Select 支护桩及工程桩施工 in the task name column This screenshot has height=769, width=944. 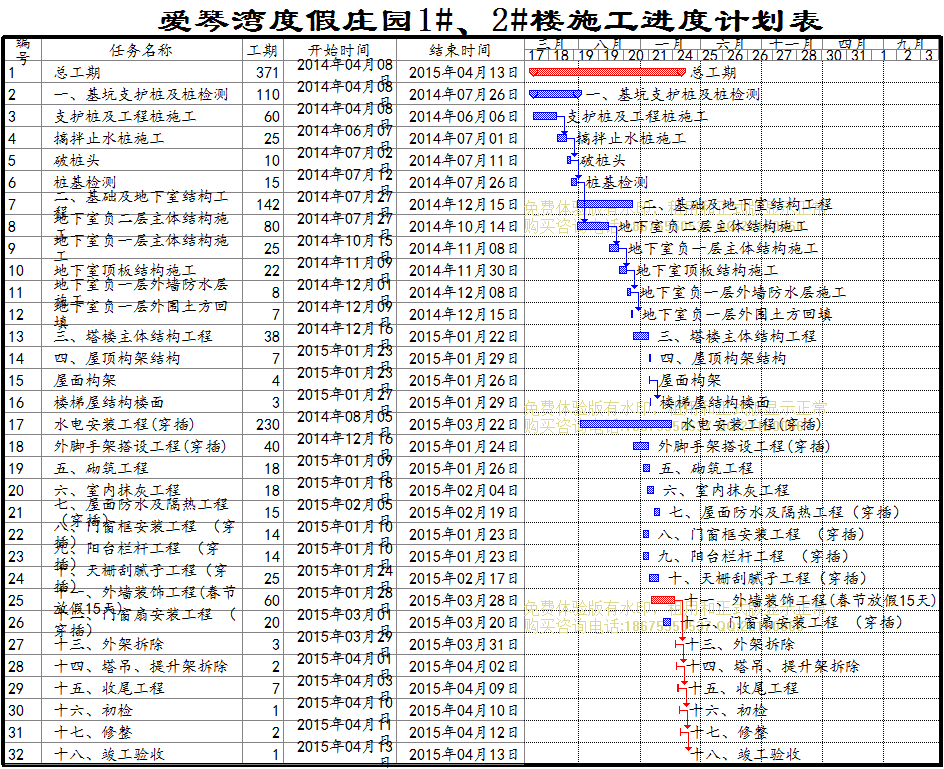[125, 117]
